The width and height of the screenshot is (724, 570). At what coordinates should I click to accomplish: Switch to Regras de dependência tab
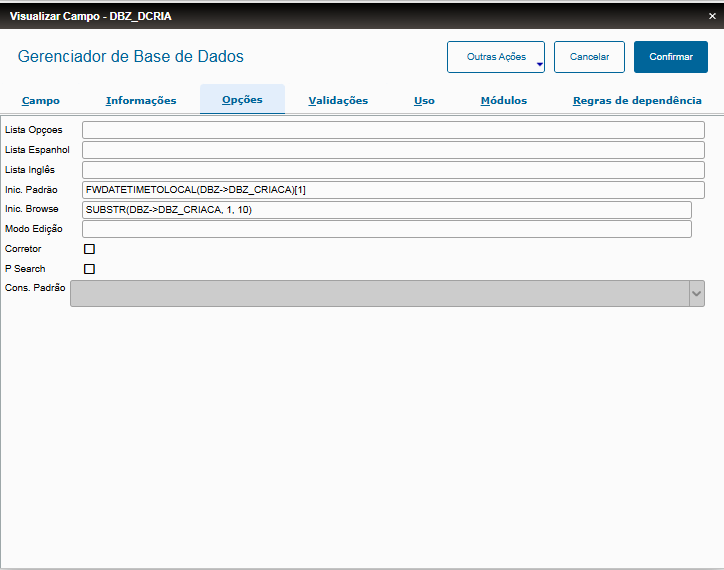click(637, 100)
